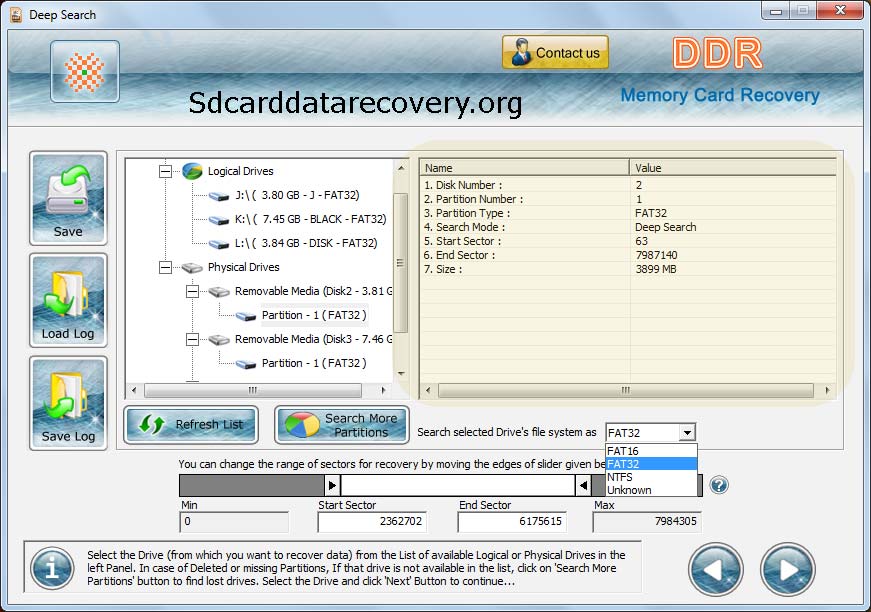
Task: Choose Unknown from the dropdown list
Action: click(651, 490)
